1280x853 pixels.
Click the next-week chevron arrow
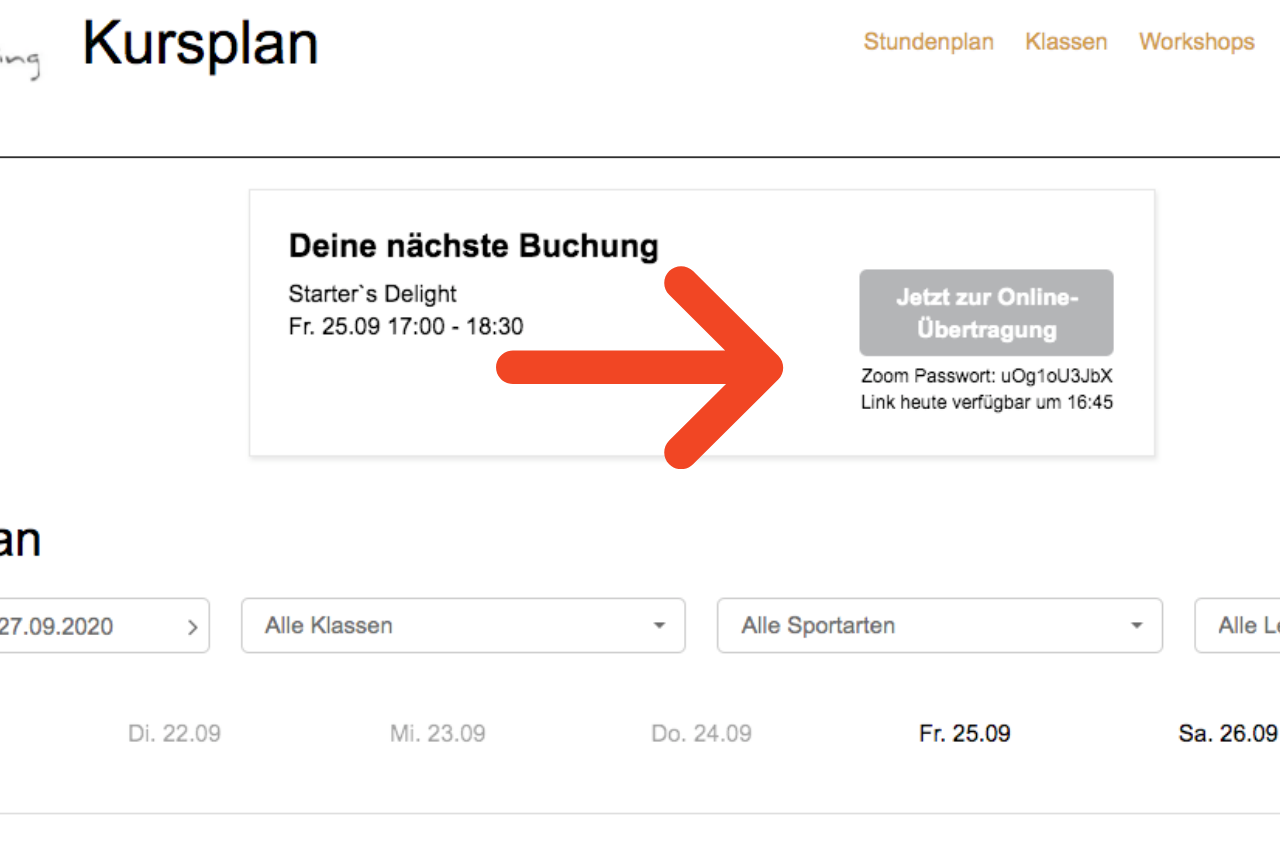193,627
